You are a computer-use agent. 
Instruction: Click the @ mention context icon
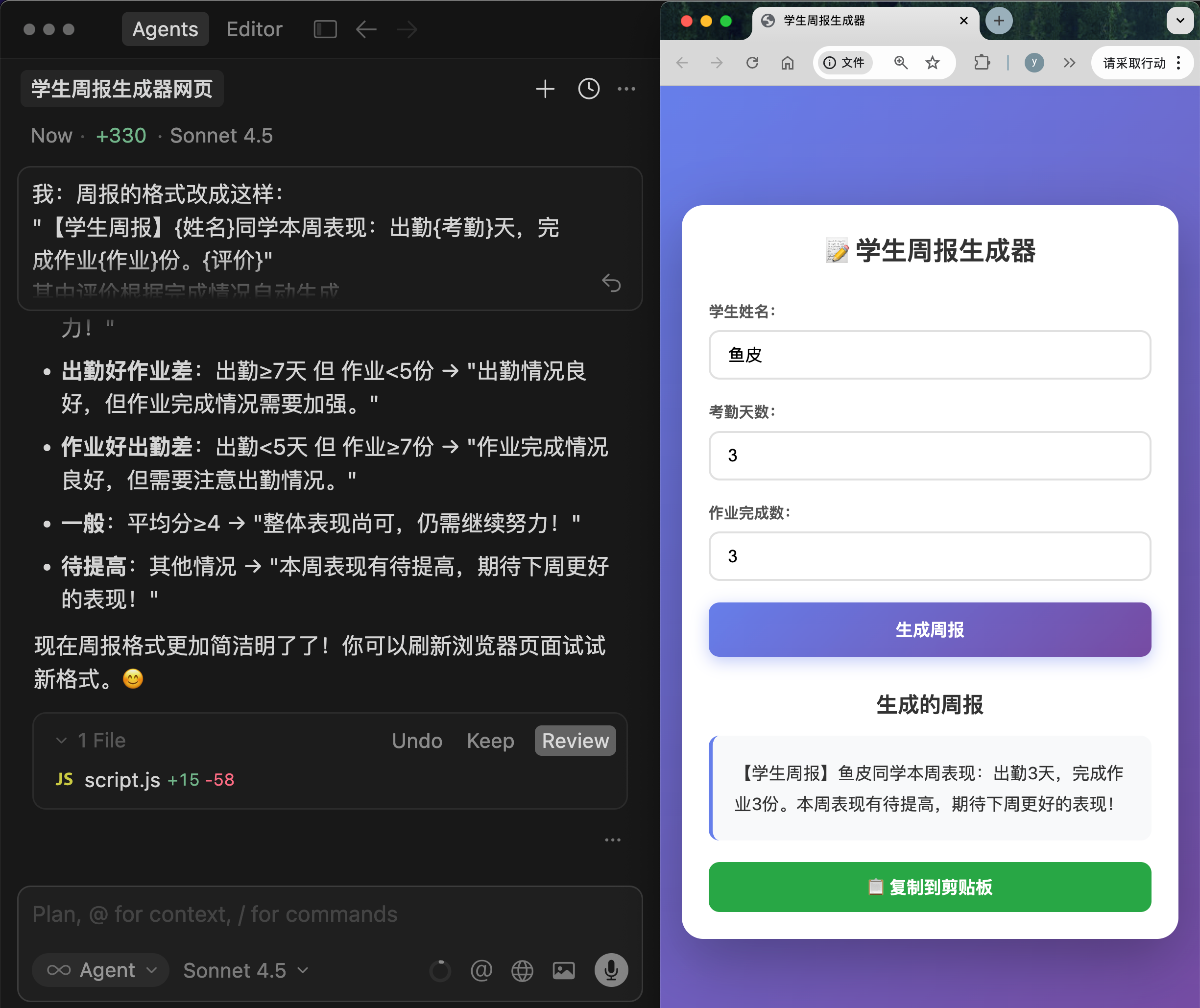coord(481,970)
